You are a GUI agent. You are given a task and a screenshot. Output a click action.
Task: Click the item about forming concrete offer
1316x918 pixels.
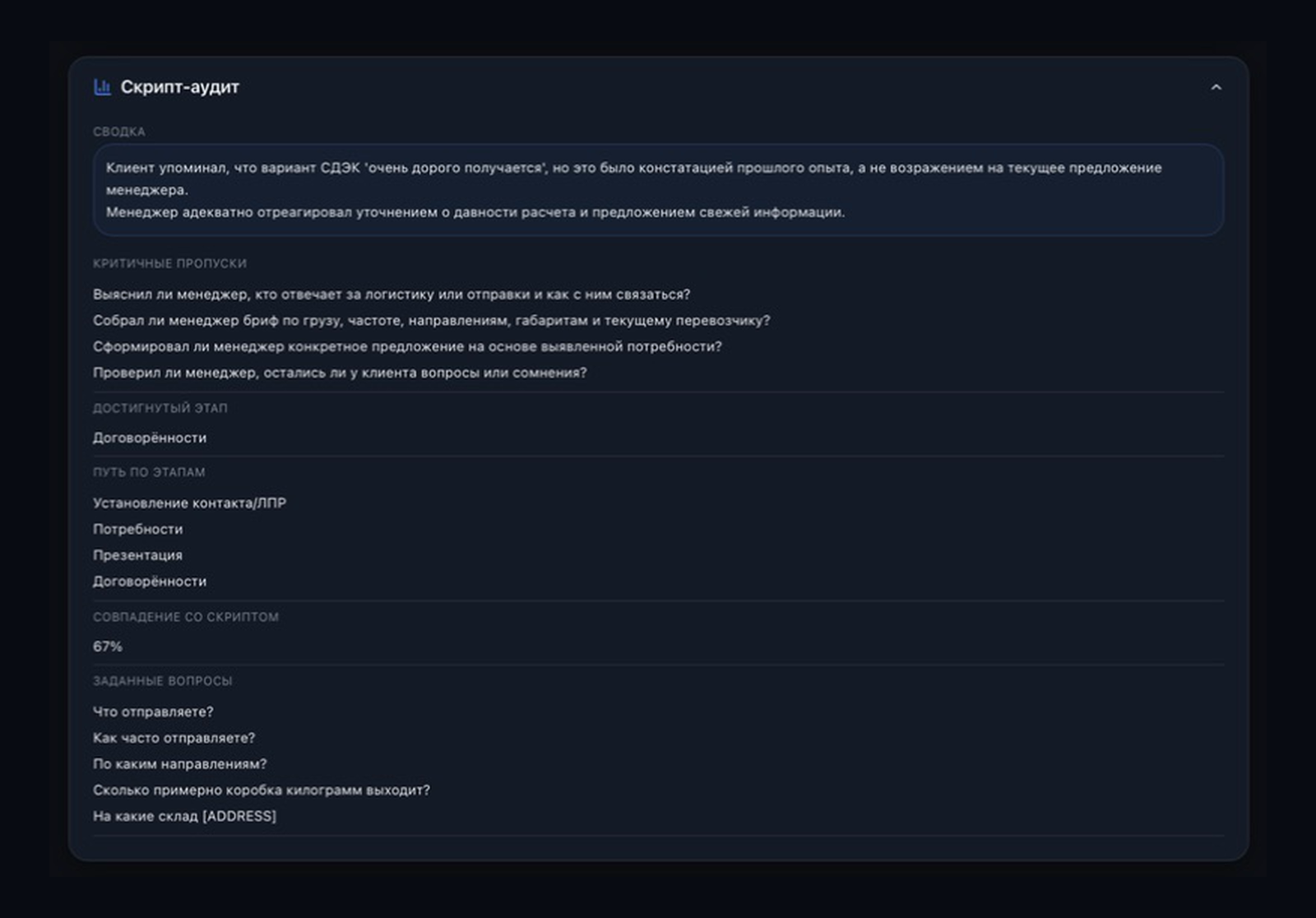click(407, 347)
